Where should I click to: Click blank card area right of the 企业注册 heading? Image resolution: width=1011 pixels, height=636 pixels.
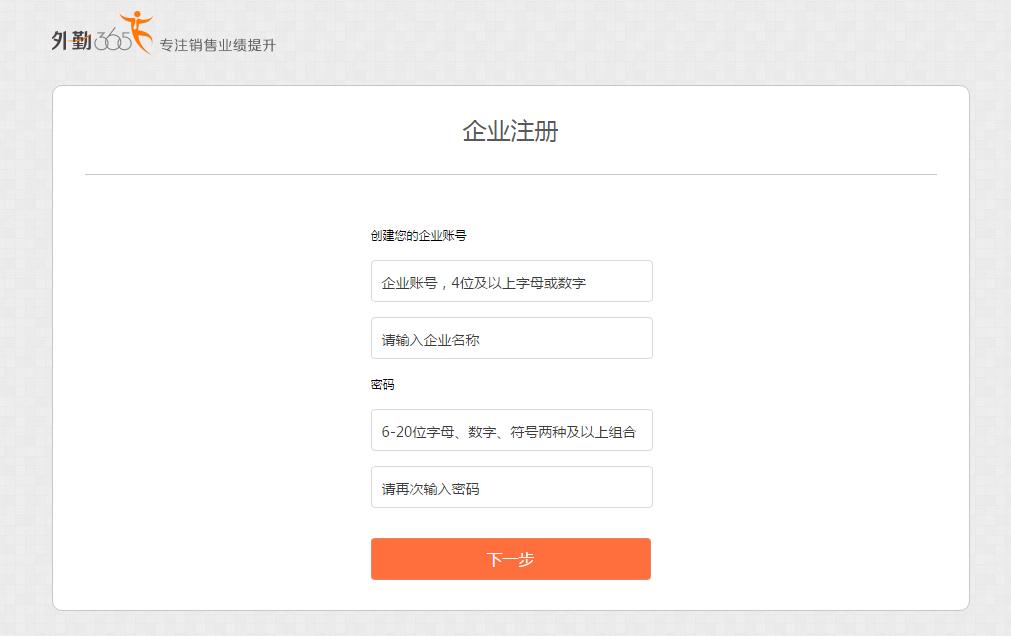760,131
